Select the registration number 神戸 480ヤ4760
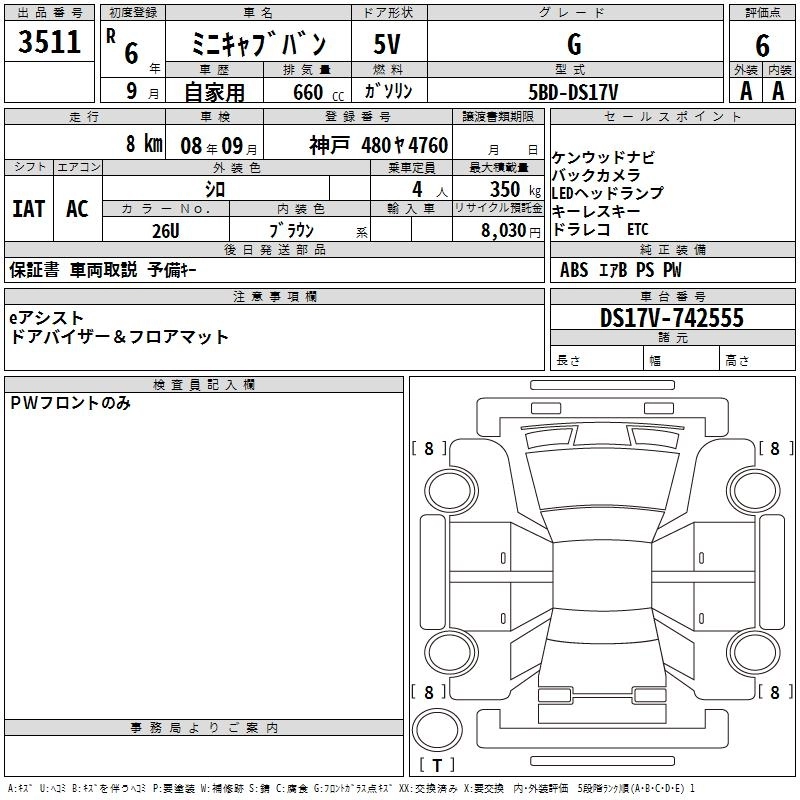This screenshot has width=800, height=800. tap(378, 144)
